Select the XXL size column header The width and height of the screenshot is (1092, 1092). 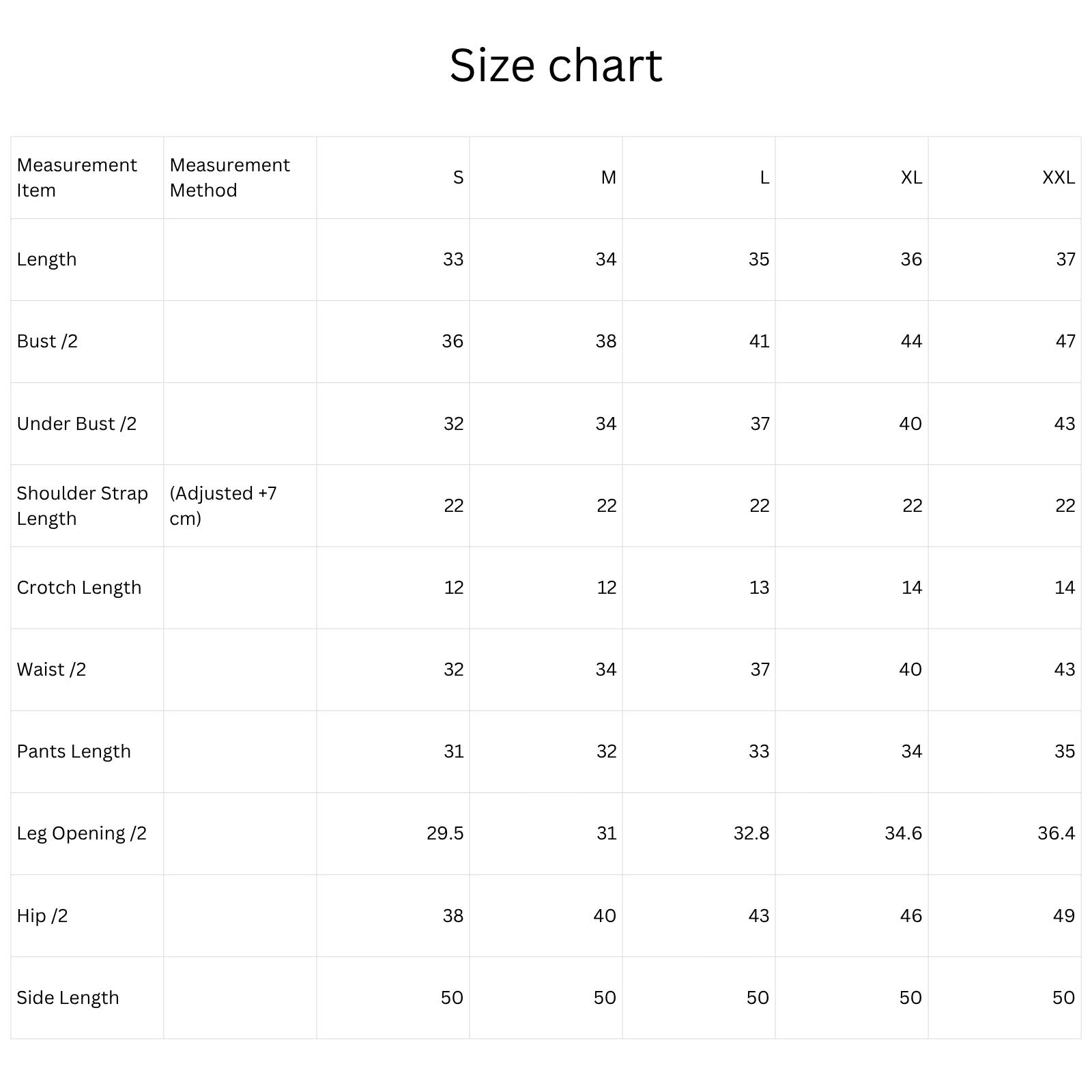point(1058,177)
